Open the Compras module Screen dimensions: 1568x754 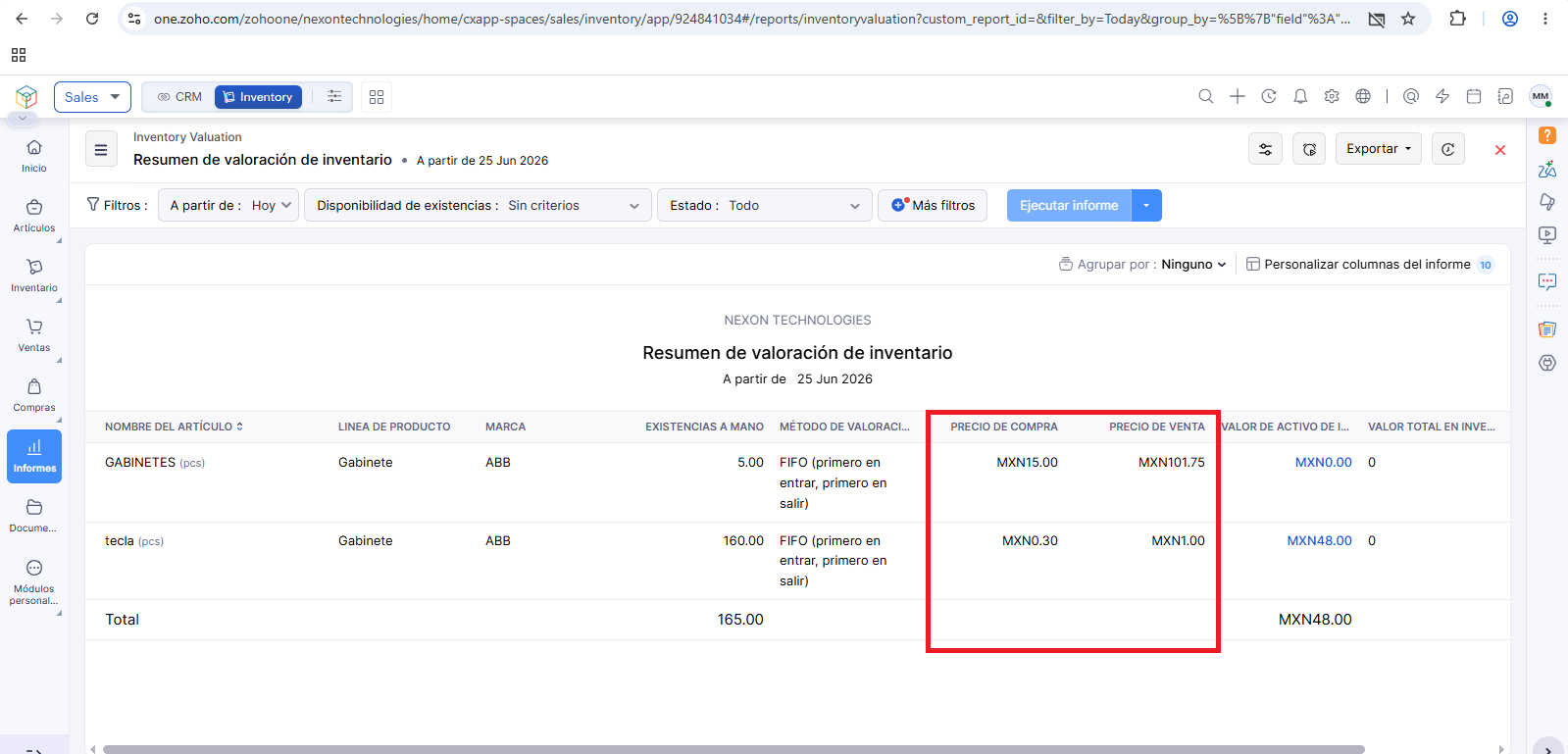(x=34, y=395)
